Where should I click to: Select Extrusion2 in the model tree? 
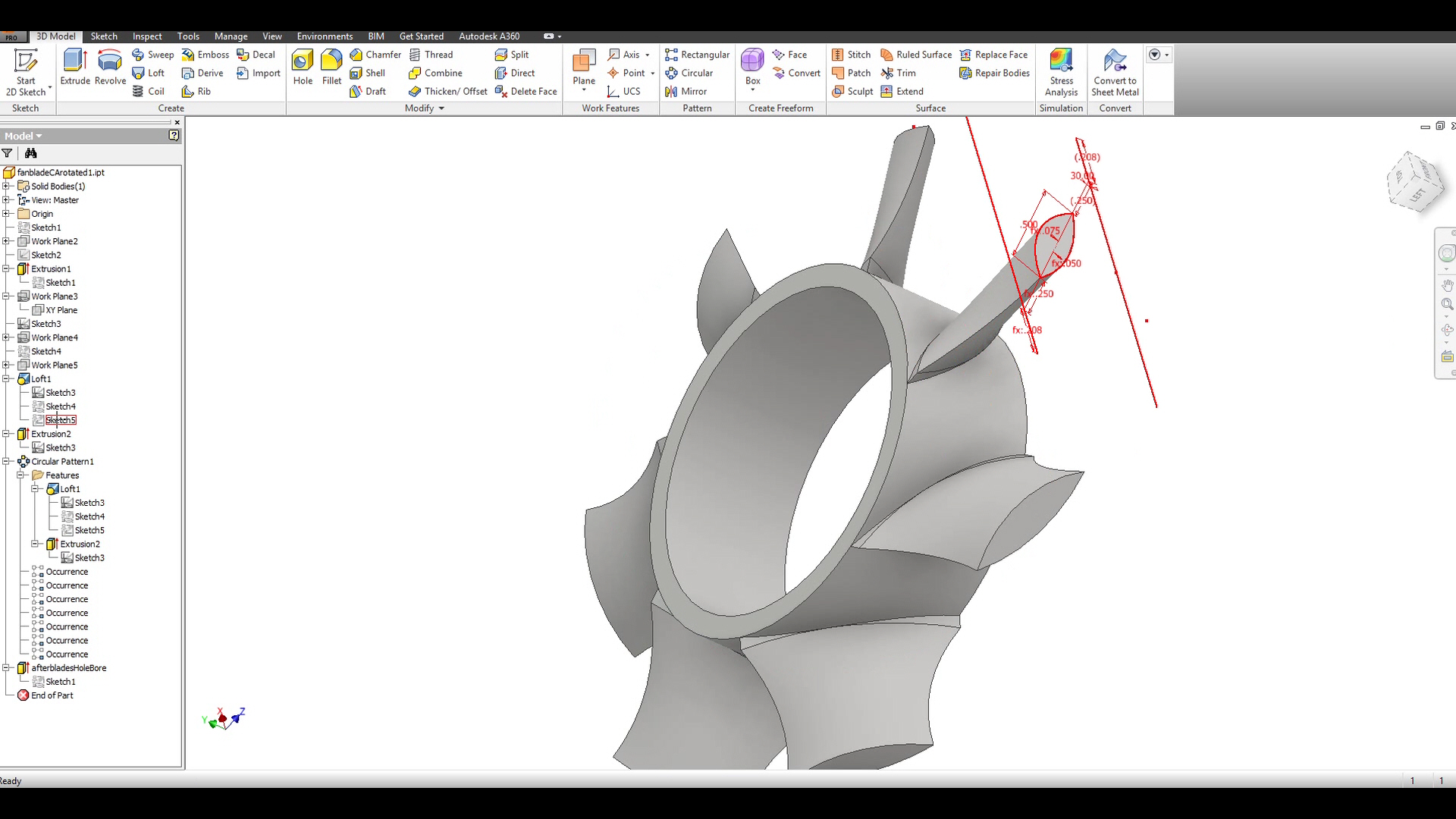(51, 434)
